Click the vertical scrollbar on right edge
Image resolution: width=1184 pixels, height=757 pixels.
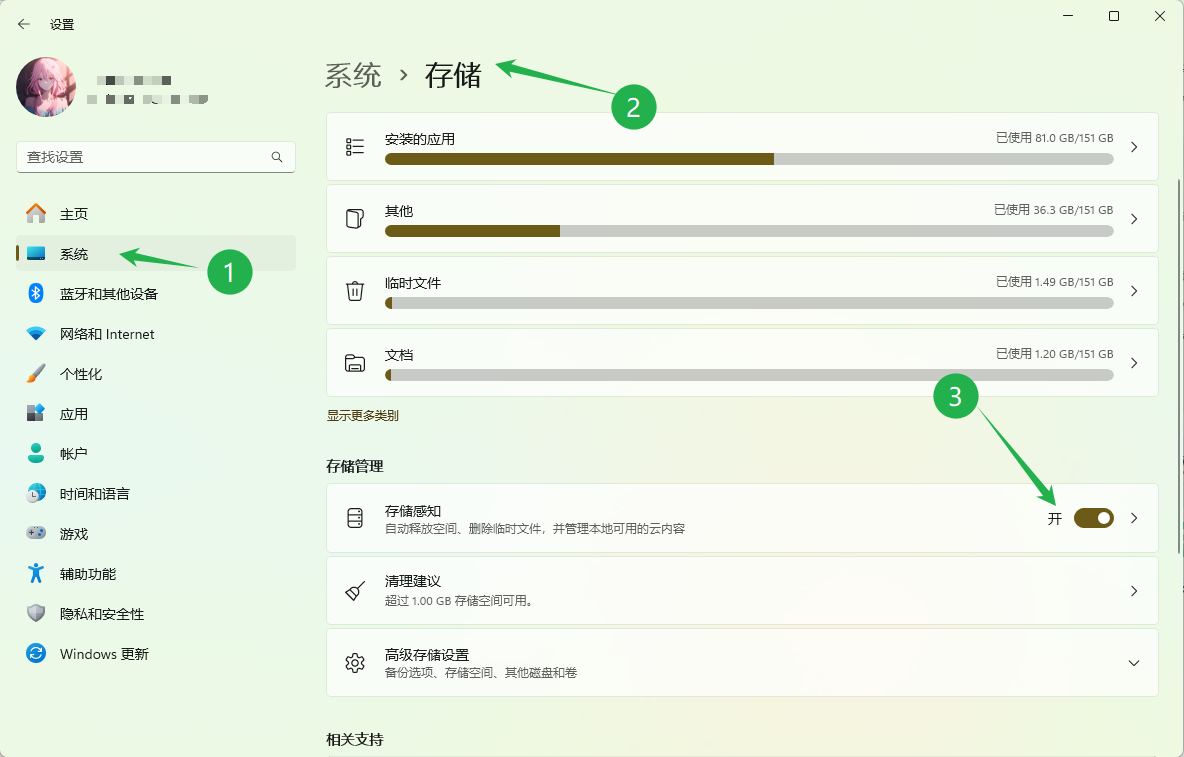coord(1178,366)
